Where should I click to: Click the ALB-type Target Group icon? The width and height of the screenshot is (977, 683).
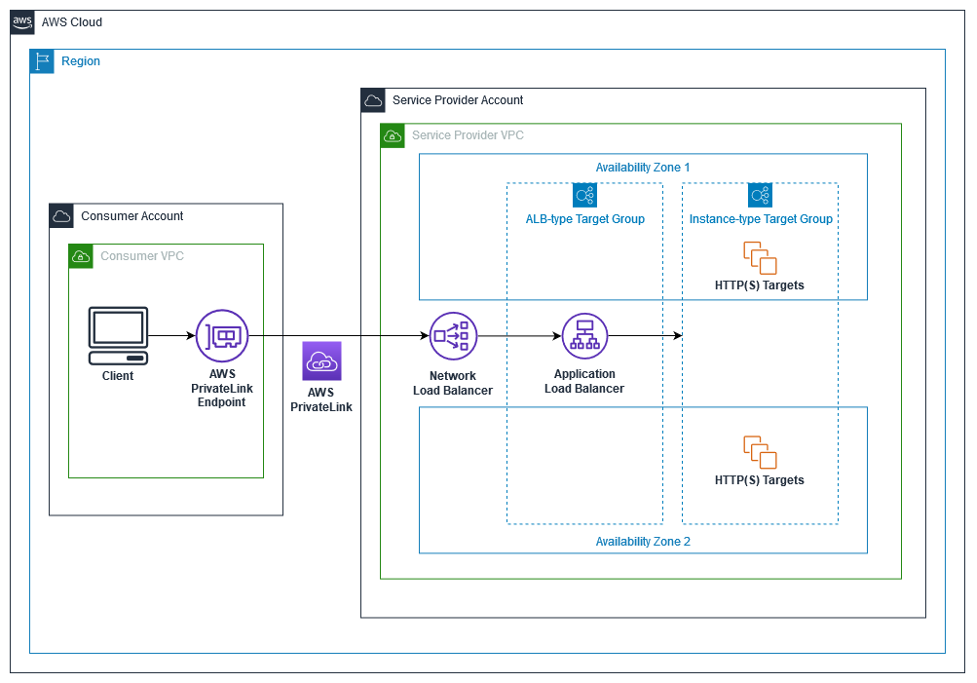click(584, 194)
